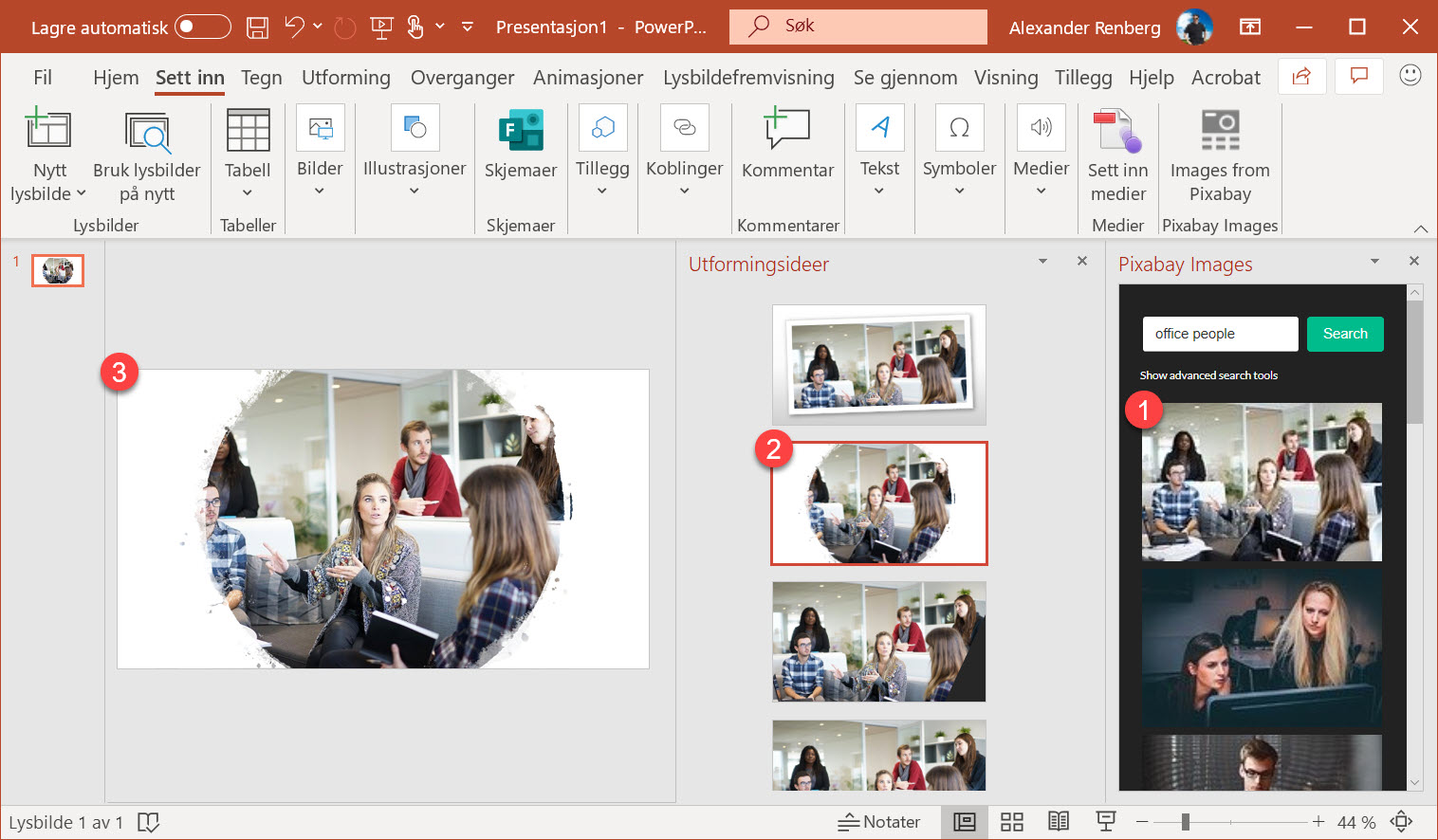Viewport: 1438px width, 840px height.
Task: Toggle the Lagre automatisk switch
Action: click(x=204, y=27)
